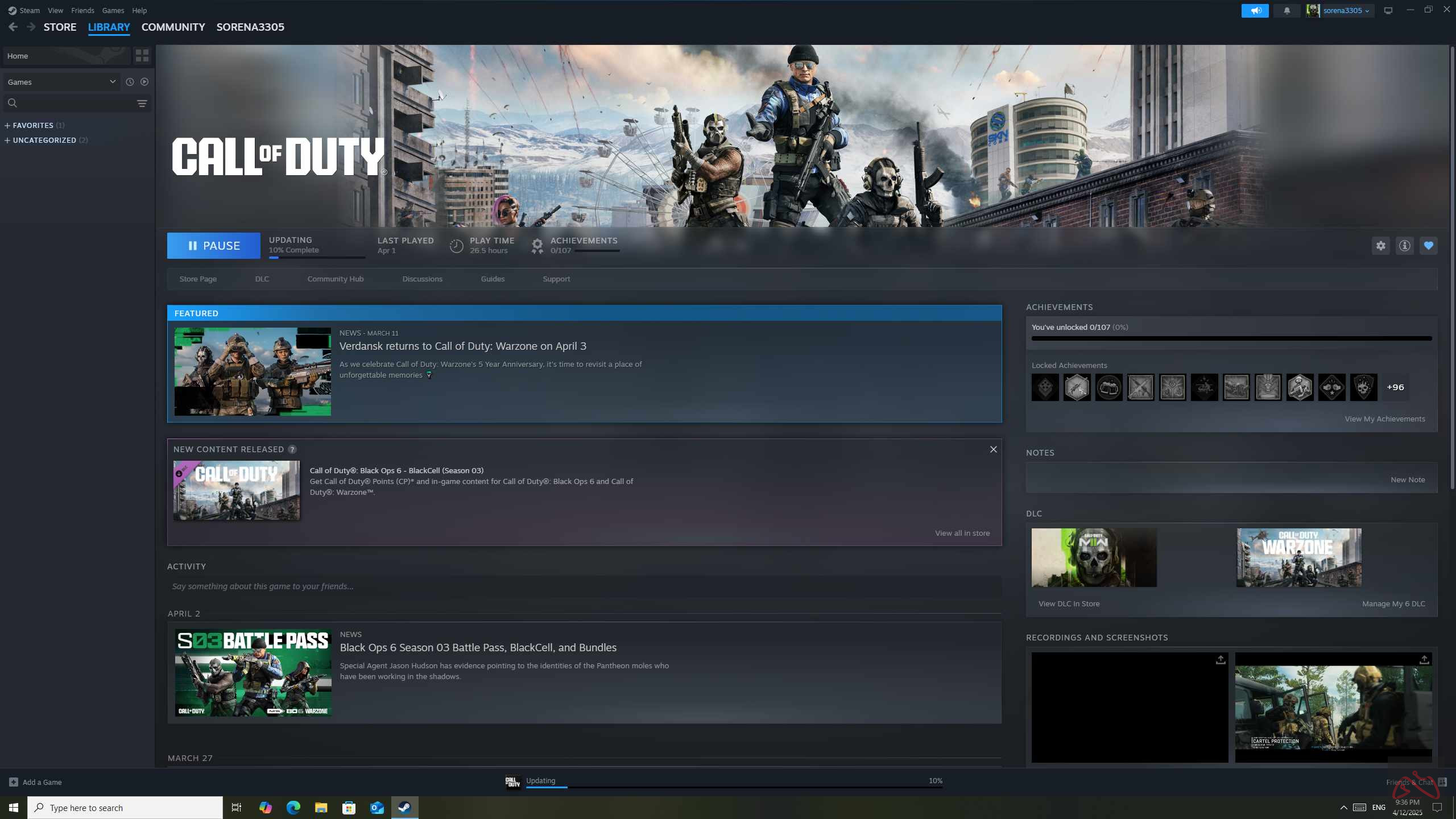Open the library search filter icon
Viewport: 1456px width, 819px height.
coord(142,103)
